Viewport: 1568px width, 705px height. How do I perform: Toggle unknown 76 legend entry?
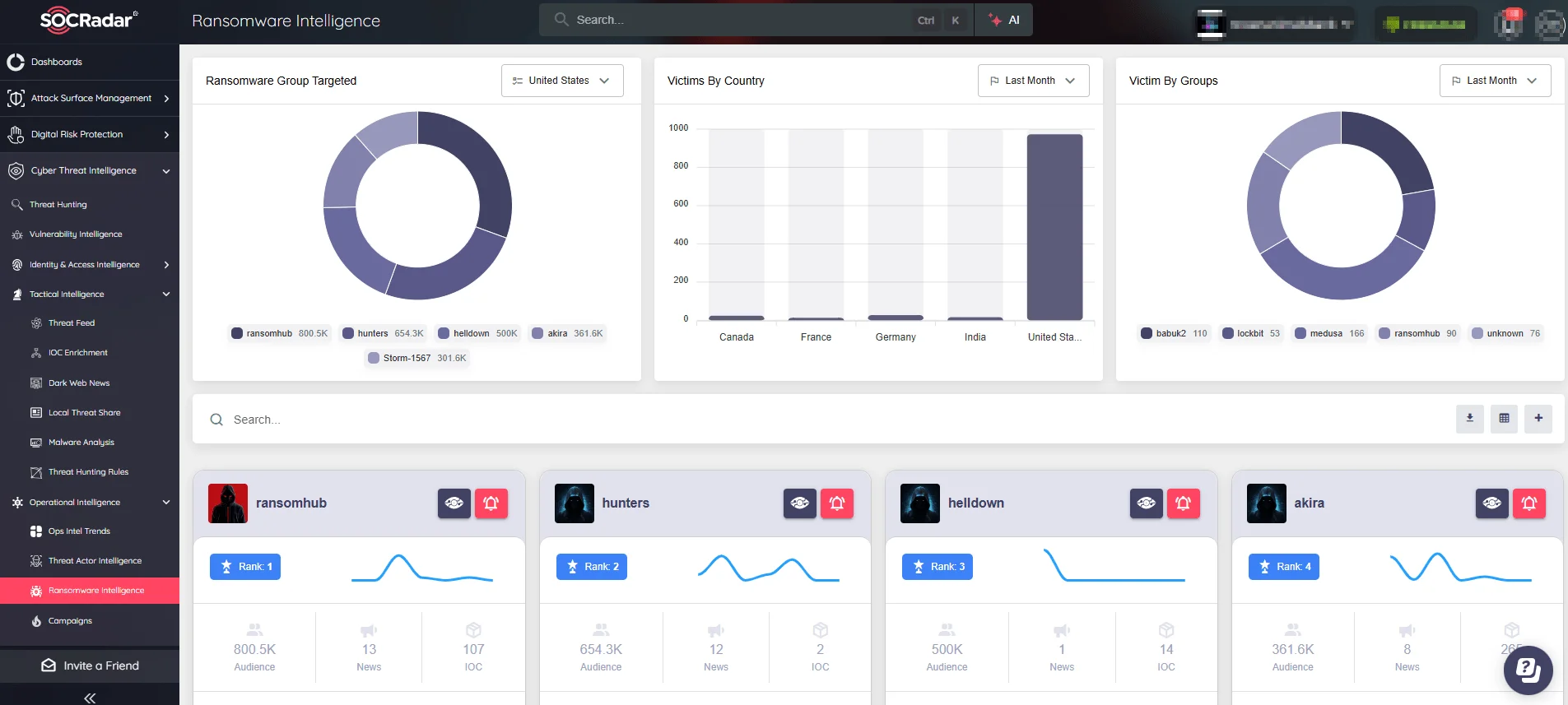pyautogui.click(x=1505, y=333)
